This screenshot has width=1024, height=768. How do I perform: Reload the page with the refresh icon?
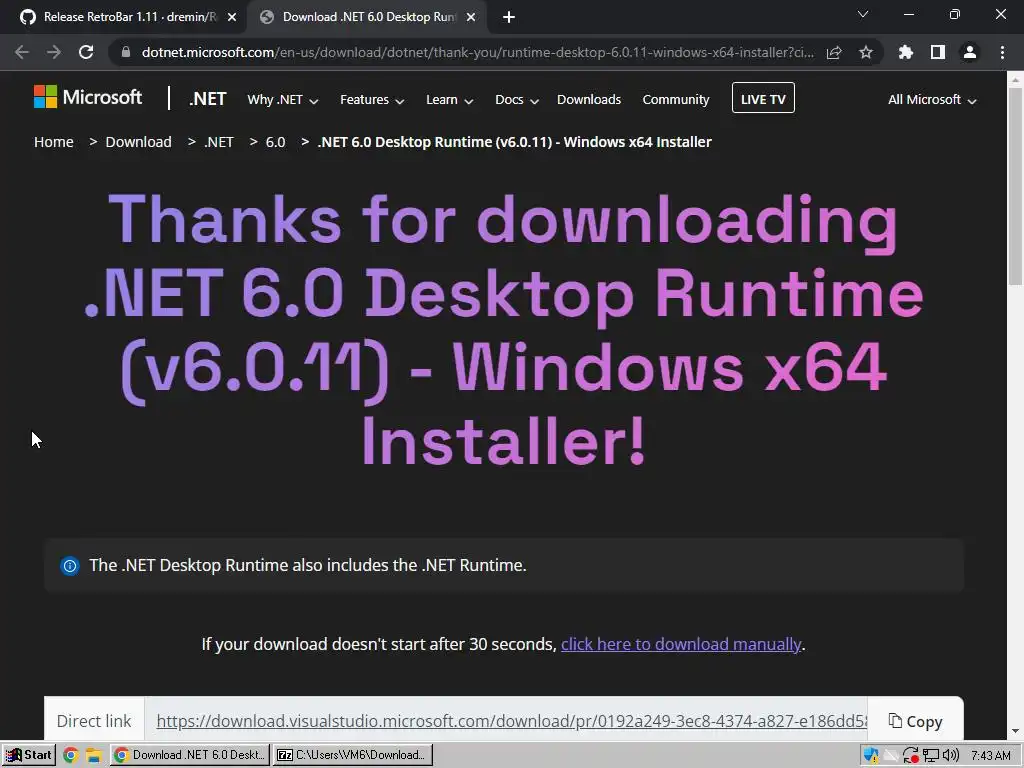point(86,52)
